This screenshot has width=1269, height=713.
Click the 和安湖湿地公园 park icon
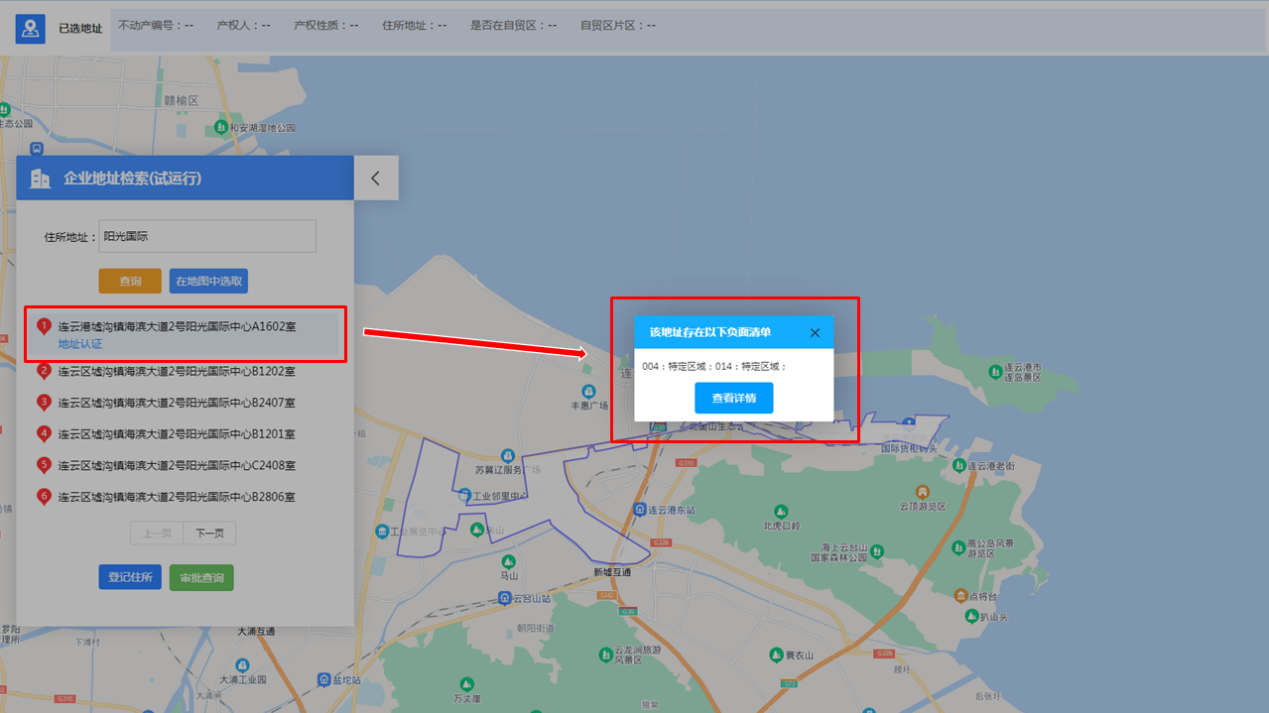point(221,127)
